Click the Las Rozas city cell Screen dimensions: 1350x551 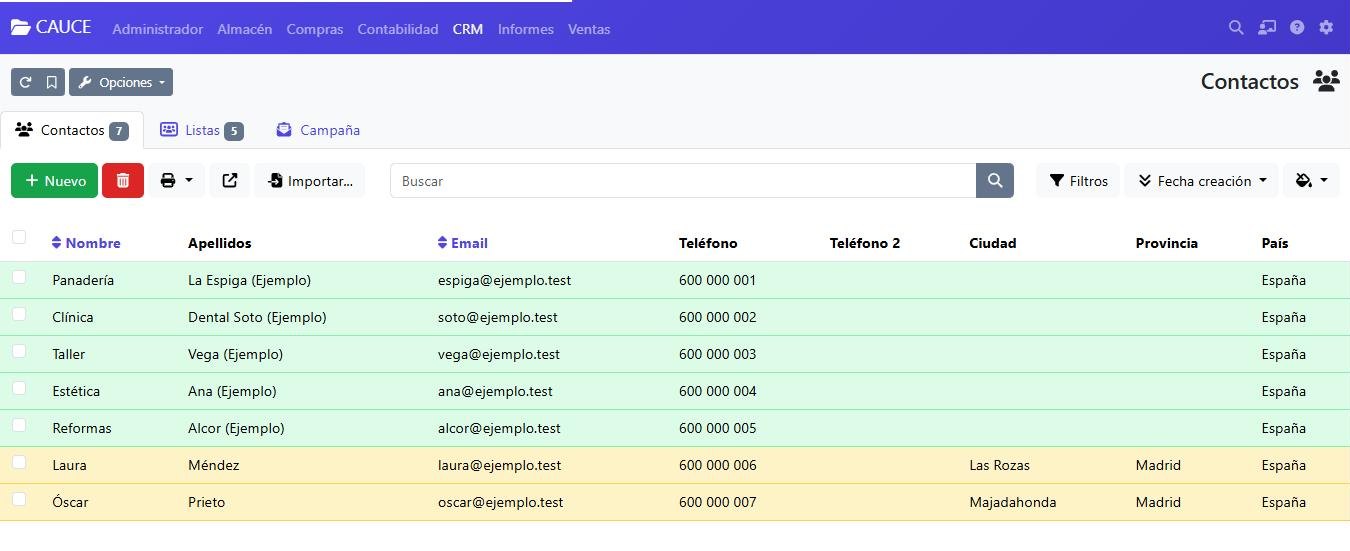[999, 465]
